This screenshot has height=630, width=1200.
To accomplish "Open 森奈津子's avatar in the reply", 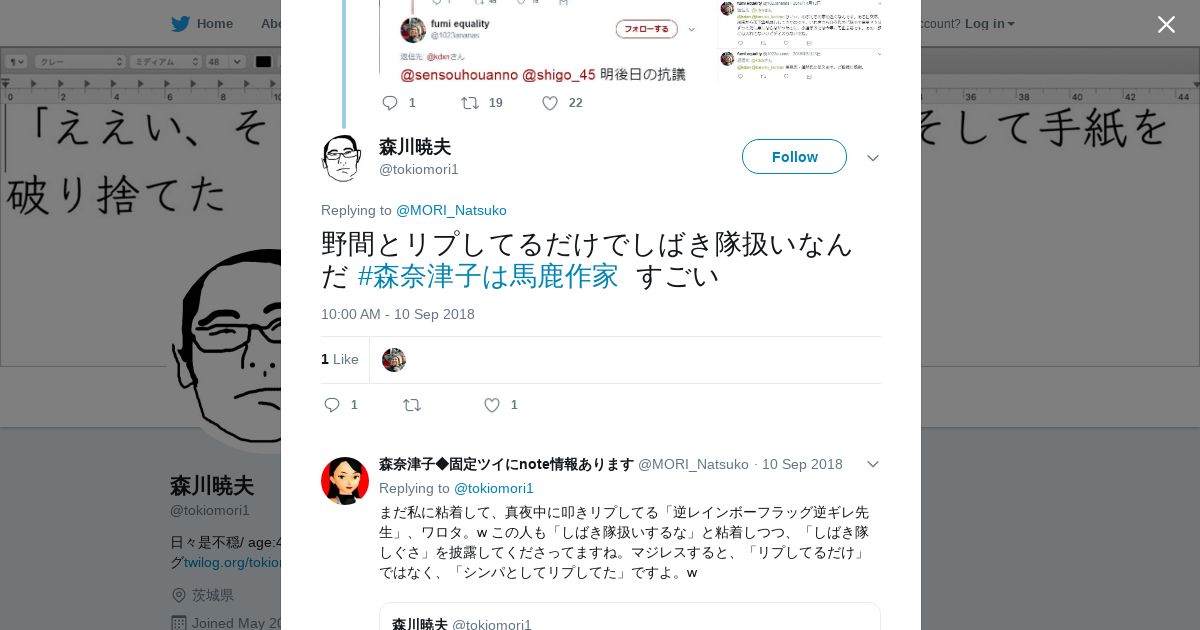I will click(x=345, y=481).
